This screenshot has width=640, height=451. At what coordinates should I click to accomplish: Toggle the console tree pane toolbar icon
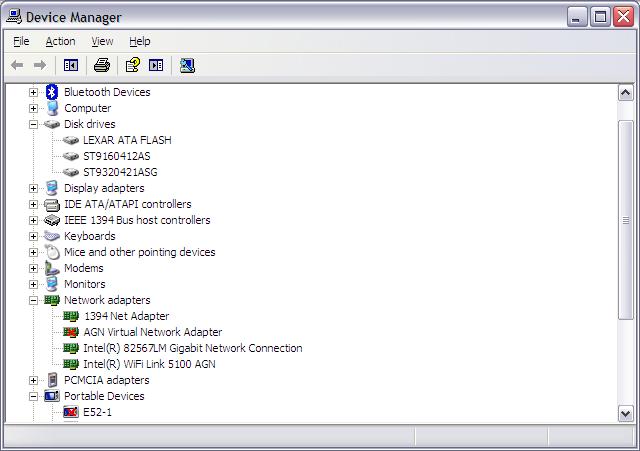click(x=71, y=65)
